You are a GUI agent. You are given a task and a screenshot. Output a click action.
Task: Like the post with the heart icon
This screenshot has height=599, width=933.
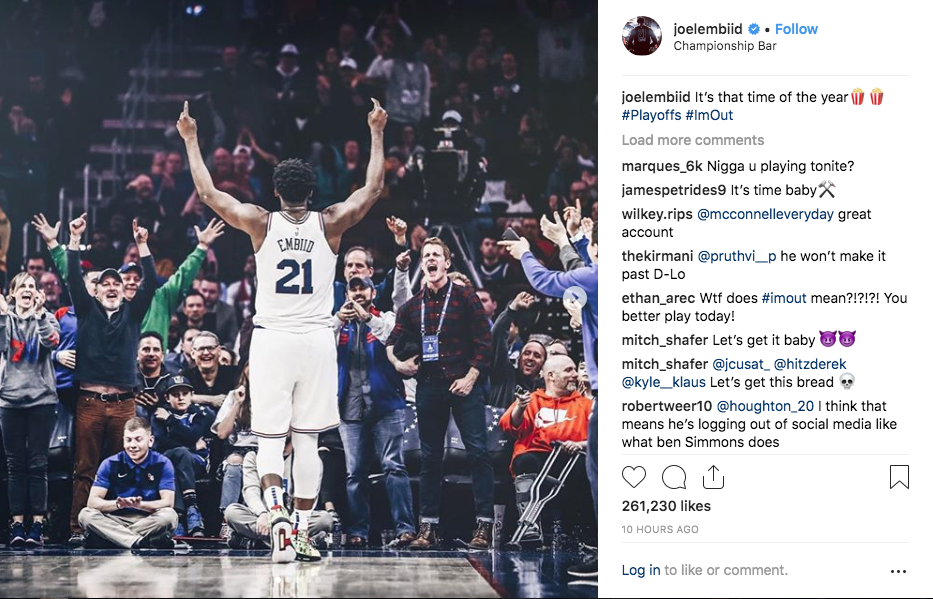pos(634,477)
